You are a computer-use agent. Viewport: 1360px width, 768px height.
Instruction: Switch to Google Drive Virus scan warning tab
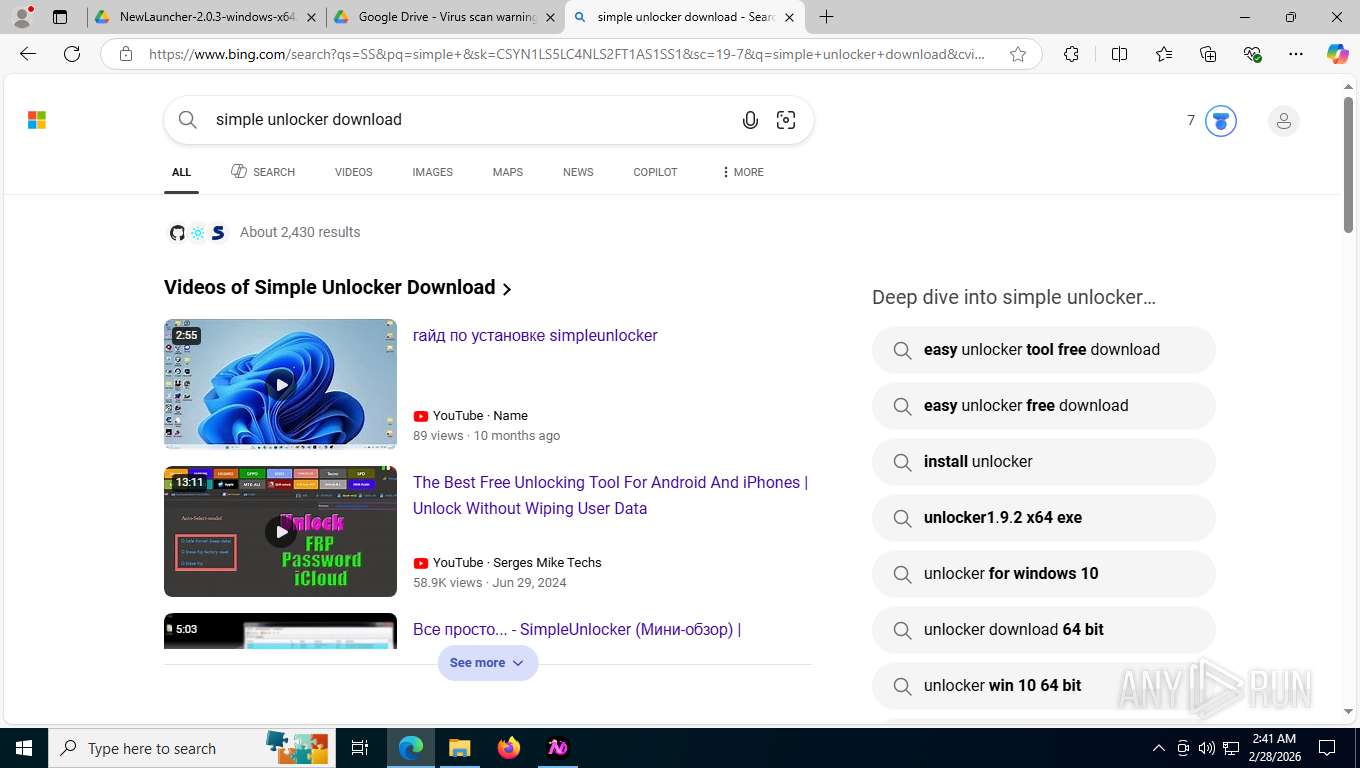click(444, 17)
